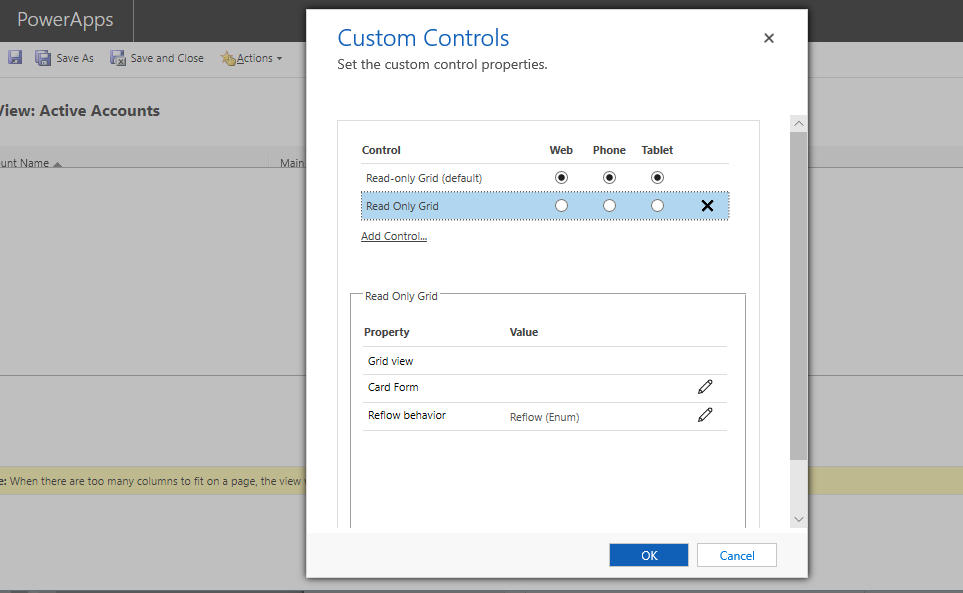Click the Save disk icon in toolbar

[x=15, y=58]
